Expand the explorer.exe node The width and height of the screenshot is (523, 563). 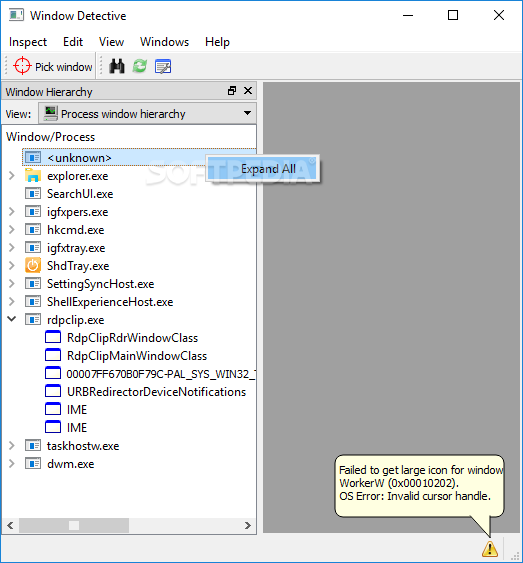tap(12, 176)
